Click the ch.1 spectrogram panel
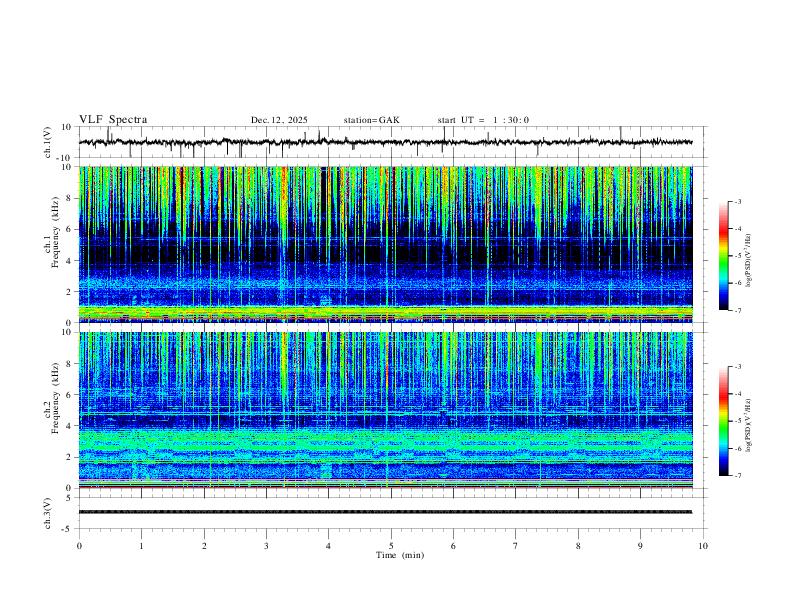792x612 pixels. pyautogui.click(x=385, y=244)
